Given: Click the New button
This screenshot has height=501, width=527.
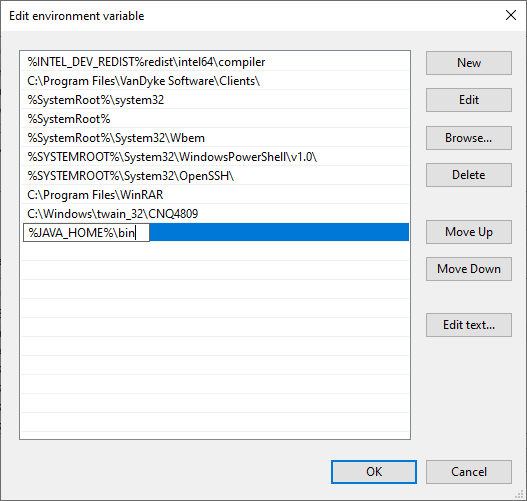Looking at the screenshot, I should pyautogui.click(x=469, y=63).
